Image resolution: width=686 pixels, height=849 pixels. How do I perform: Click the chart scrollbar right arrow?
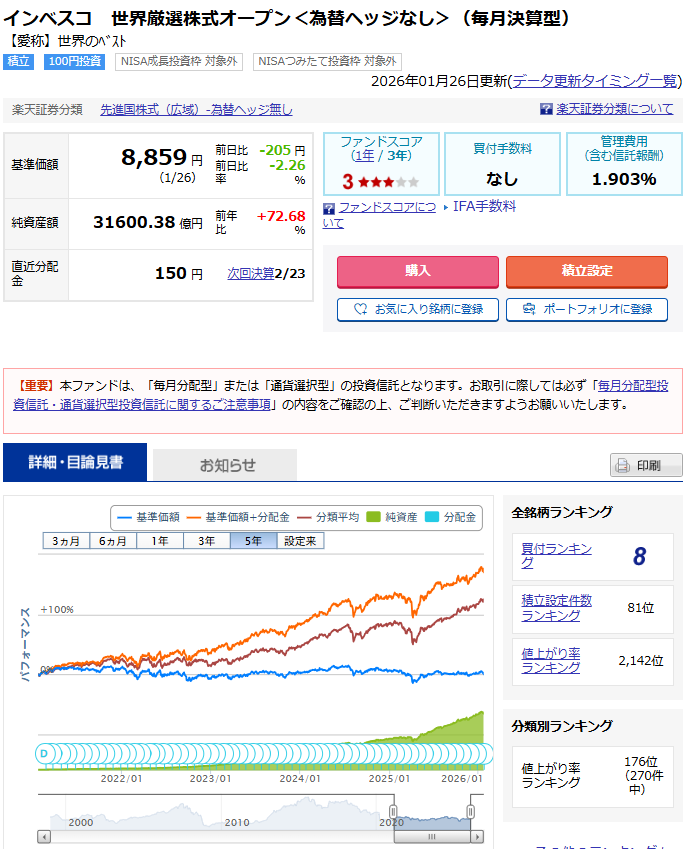pyautogui.click(x=478, y=836)
